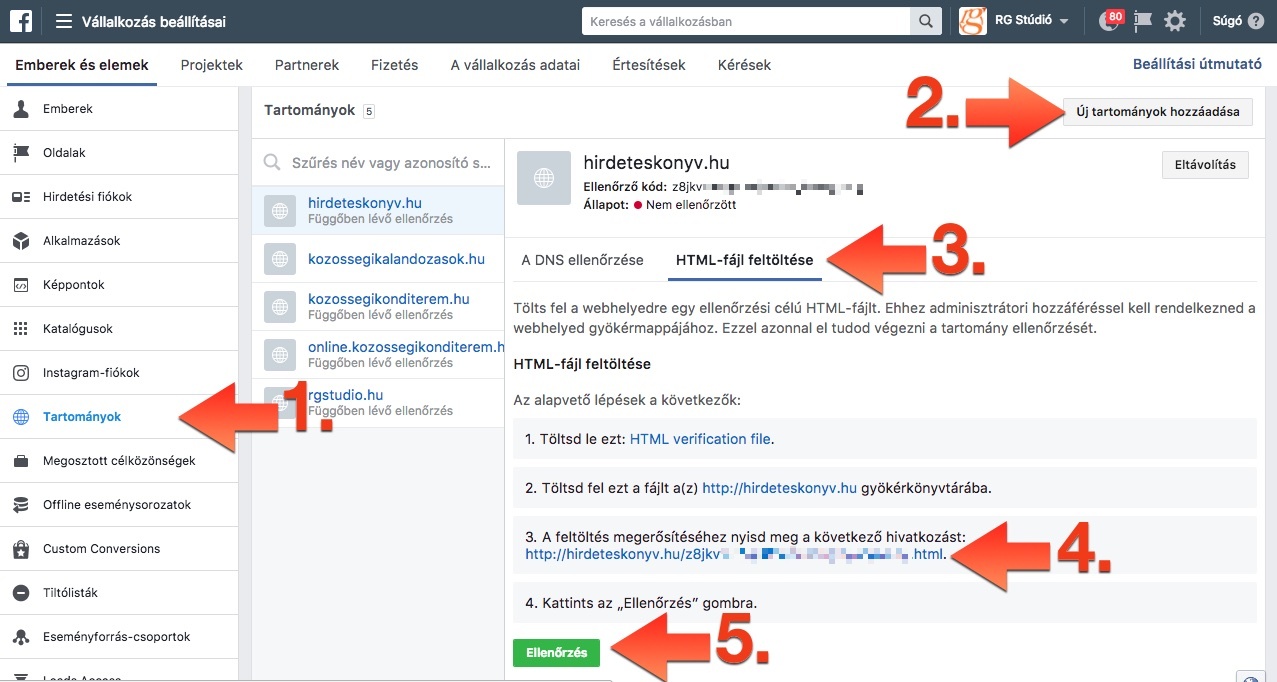The height and width of the screenshot is (682, 1277).
Task: Select the HTML-fájl feltöltése tab
Action: click(x=745, y=260)
